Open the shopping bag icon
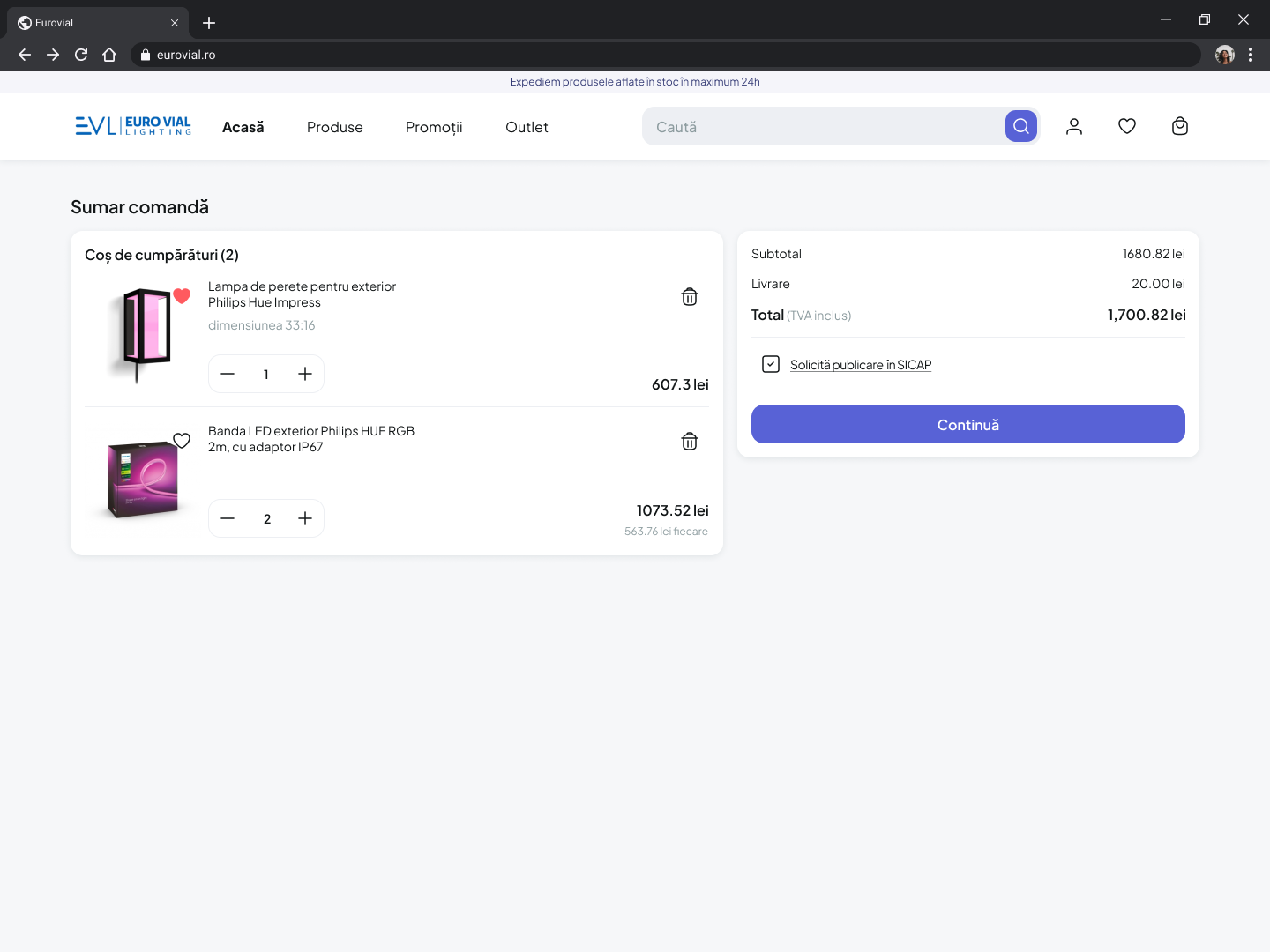 point(1180,126)
